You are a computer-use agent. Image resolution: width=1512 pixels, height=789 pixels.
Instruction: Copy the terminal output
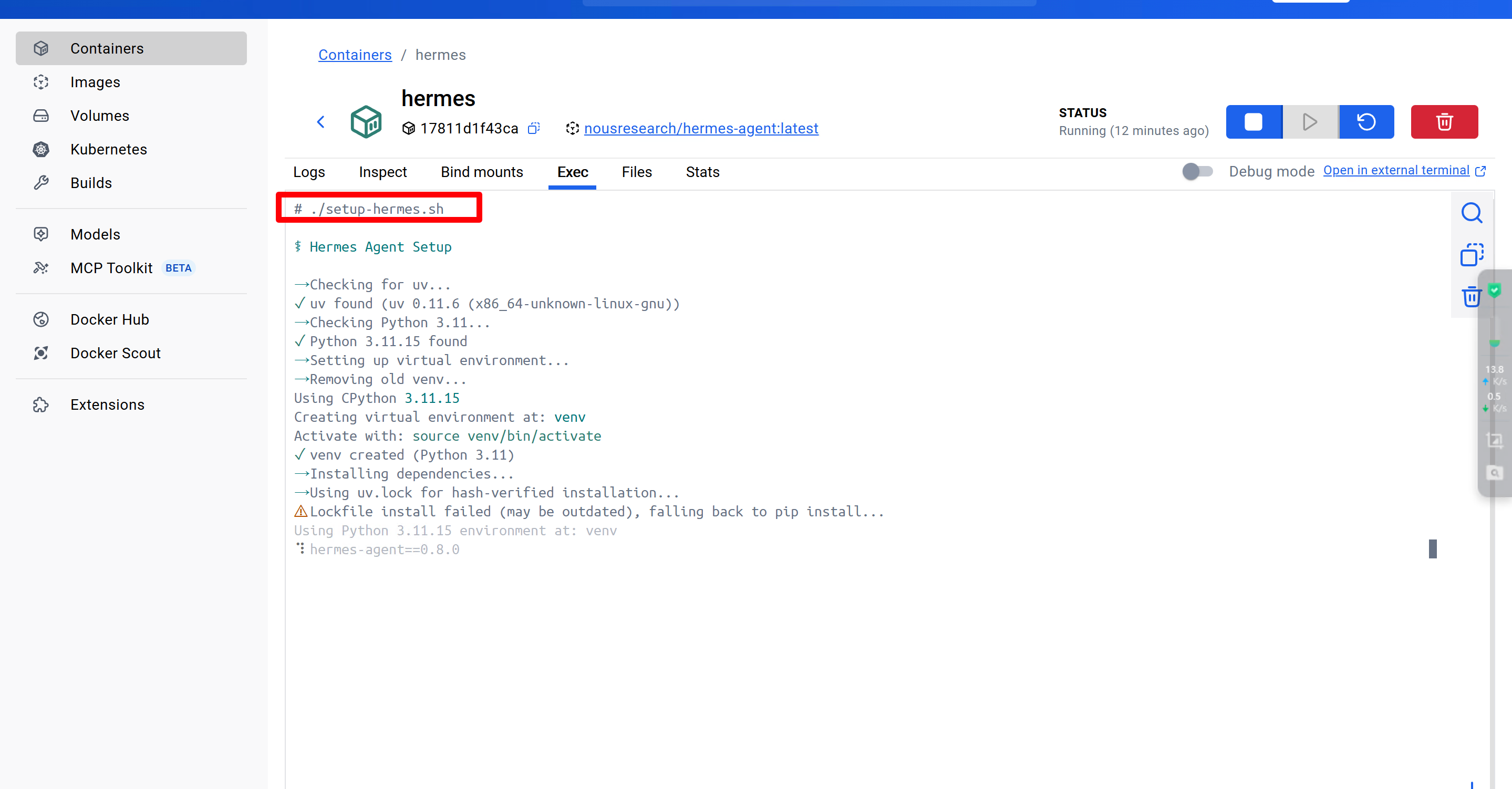tap(1471, 255)
